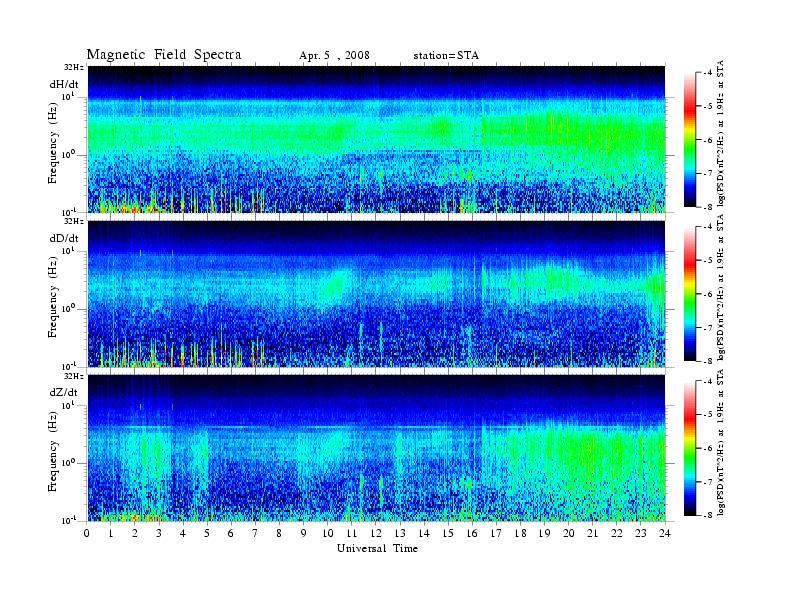Click the hour "20" tick label on time axis
The width and height of the screenshot is (792, 612).
click(x=569, y=534)
